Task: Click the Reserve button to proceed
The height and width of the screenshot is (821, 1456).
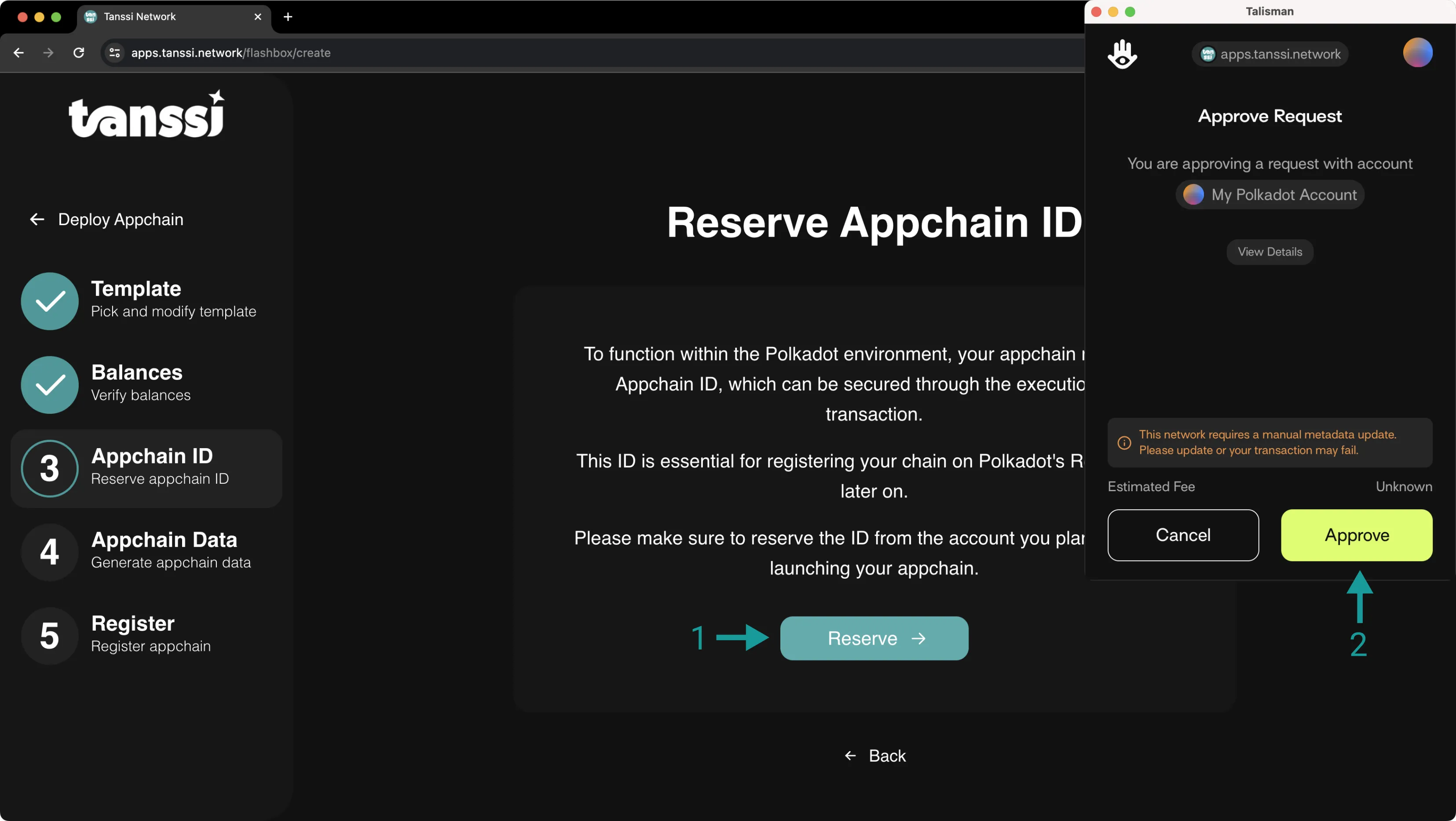Action: [874, 638]
